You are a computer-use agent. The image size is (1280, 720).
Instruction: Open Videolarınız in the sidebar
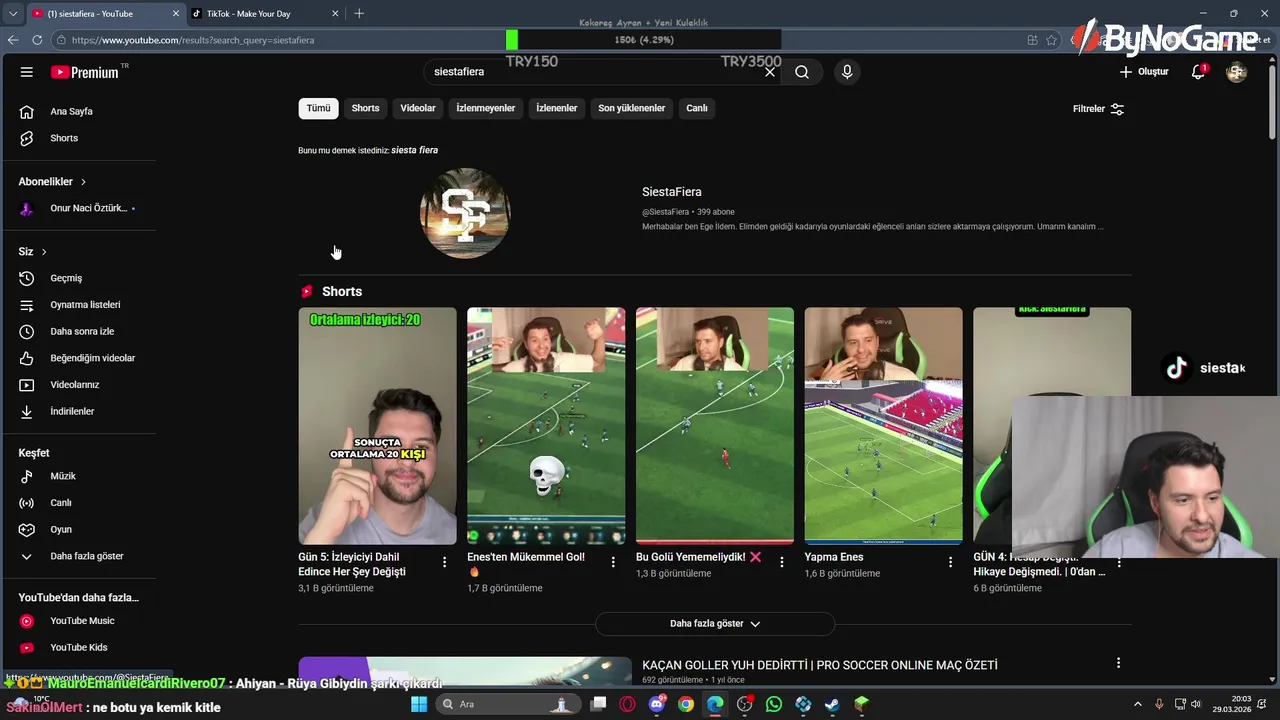[80, 385]
